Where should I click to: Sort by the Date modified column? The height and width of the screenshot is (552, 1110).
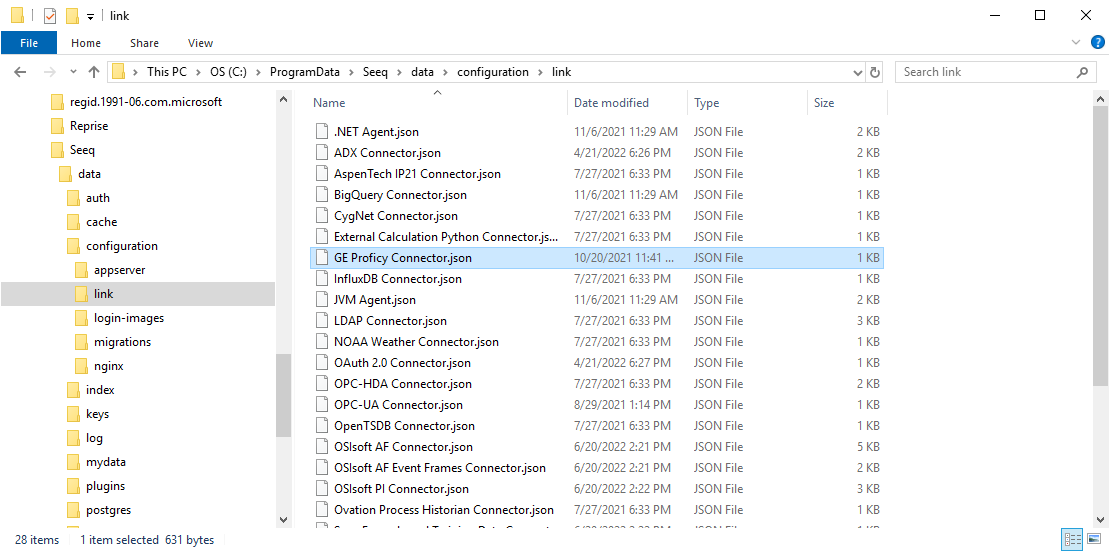tap(611, 103)
